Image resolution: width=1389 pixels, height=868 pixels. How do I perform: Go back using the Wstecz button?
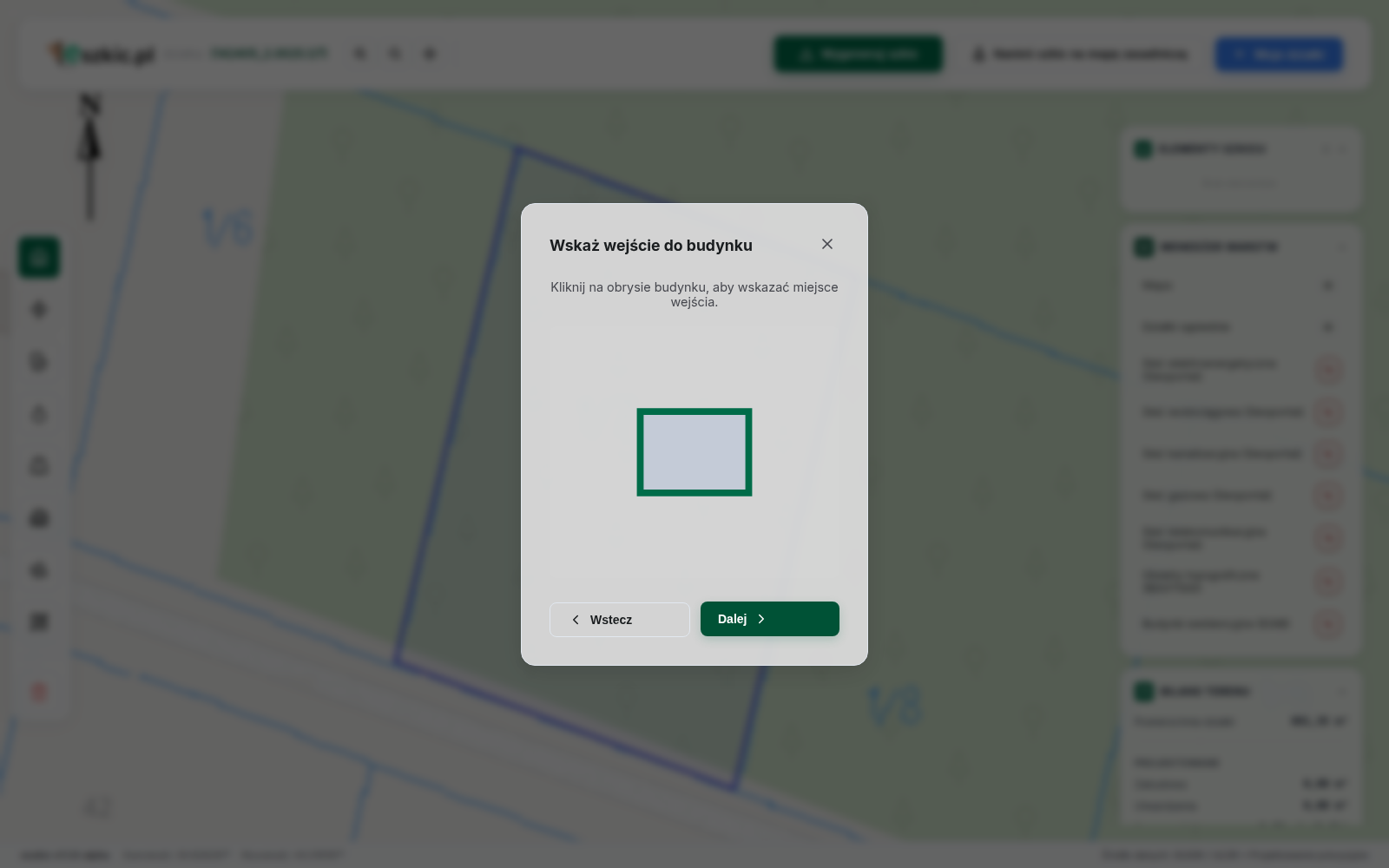620,620
